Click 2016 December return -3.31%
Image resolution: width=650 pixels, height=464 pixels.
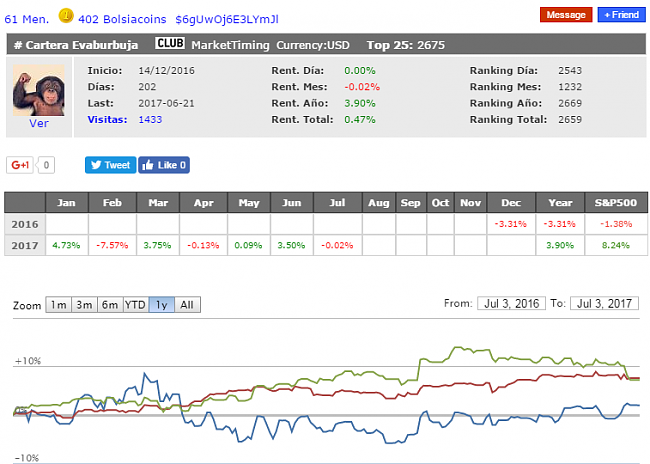point(511,224)
